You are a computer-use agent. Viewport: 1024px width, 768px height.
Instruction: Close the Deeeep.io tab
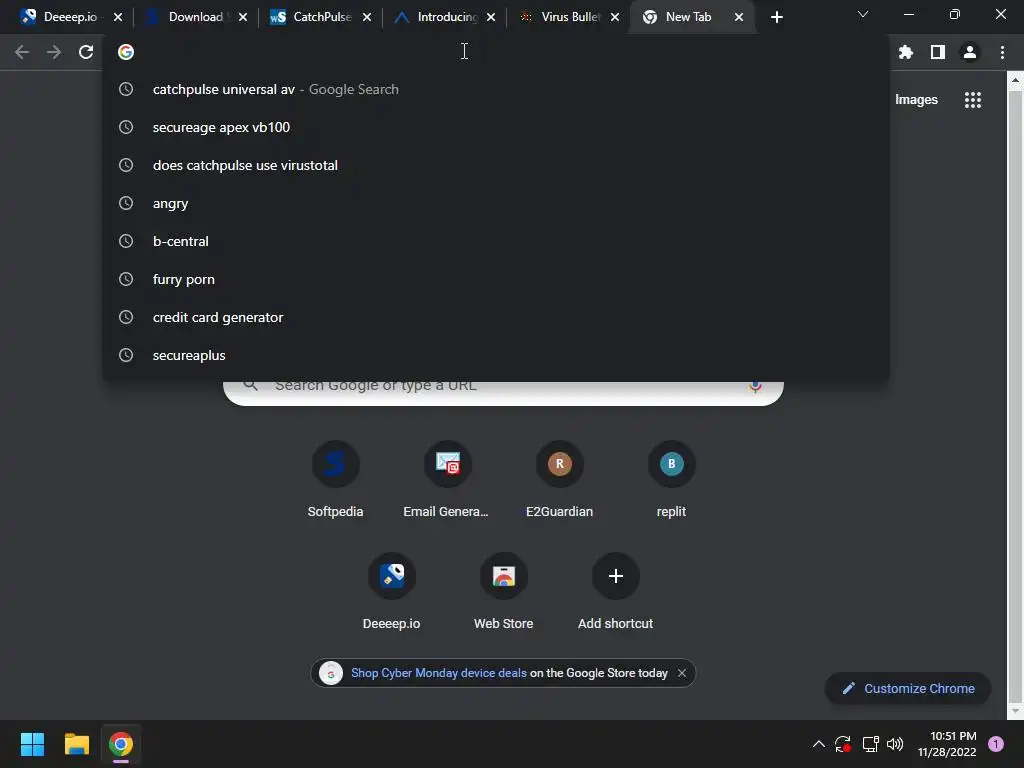tap(118, 17)
